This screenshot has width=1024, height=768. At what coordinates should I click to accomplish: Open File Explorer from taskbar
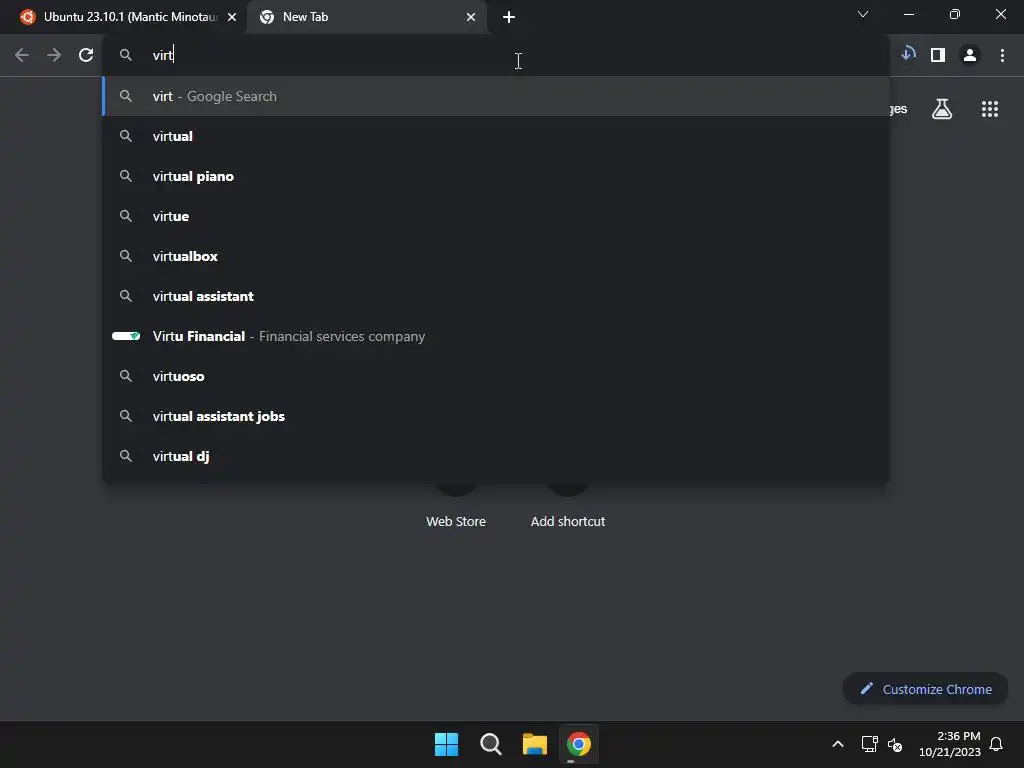(535, 744)
